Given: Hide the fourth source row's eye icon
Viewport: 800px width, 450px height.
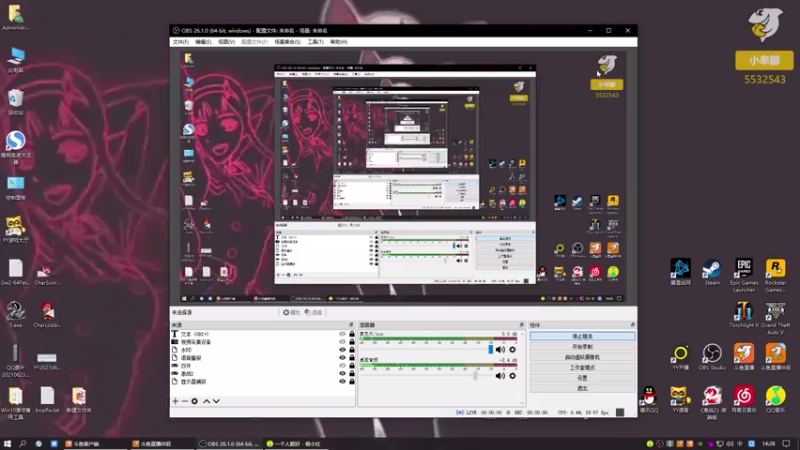Looking at the screenshot, I should tap(342, 358).
